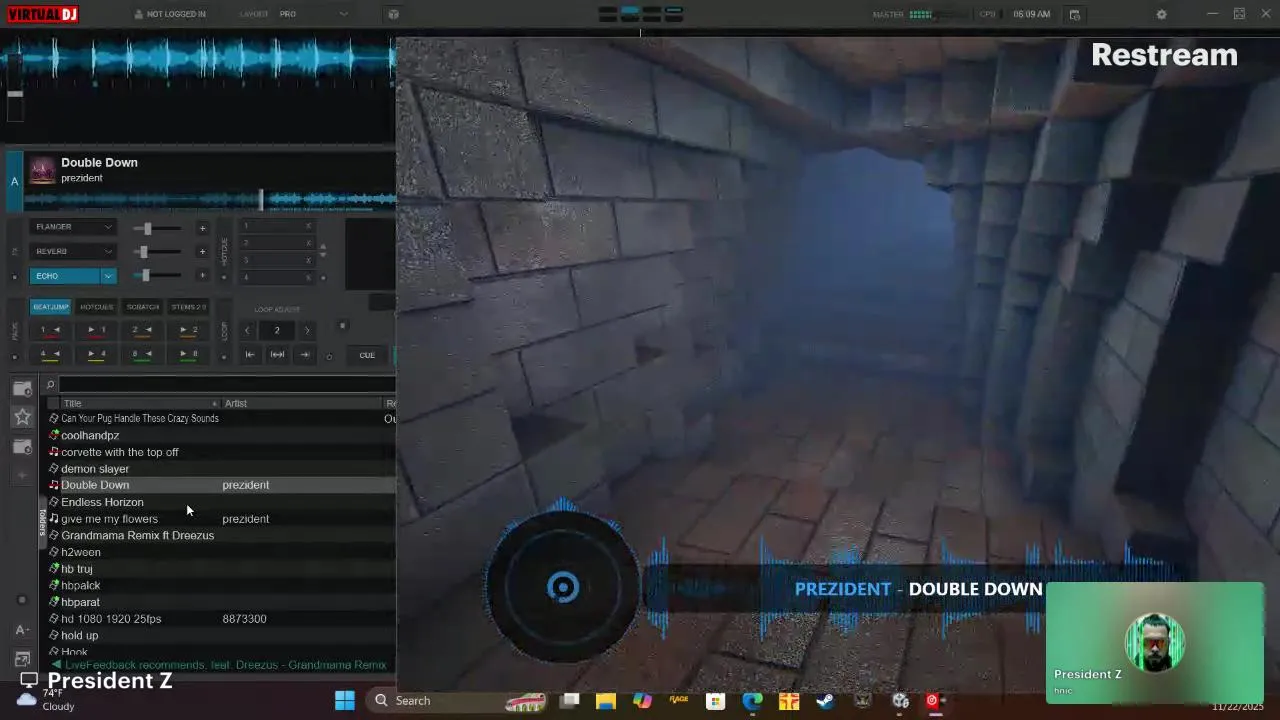Click the plus button next to REVERB

202,251
